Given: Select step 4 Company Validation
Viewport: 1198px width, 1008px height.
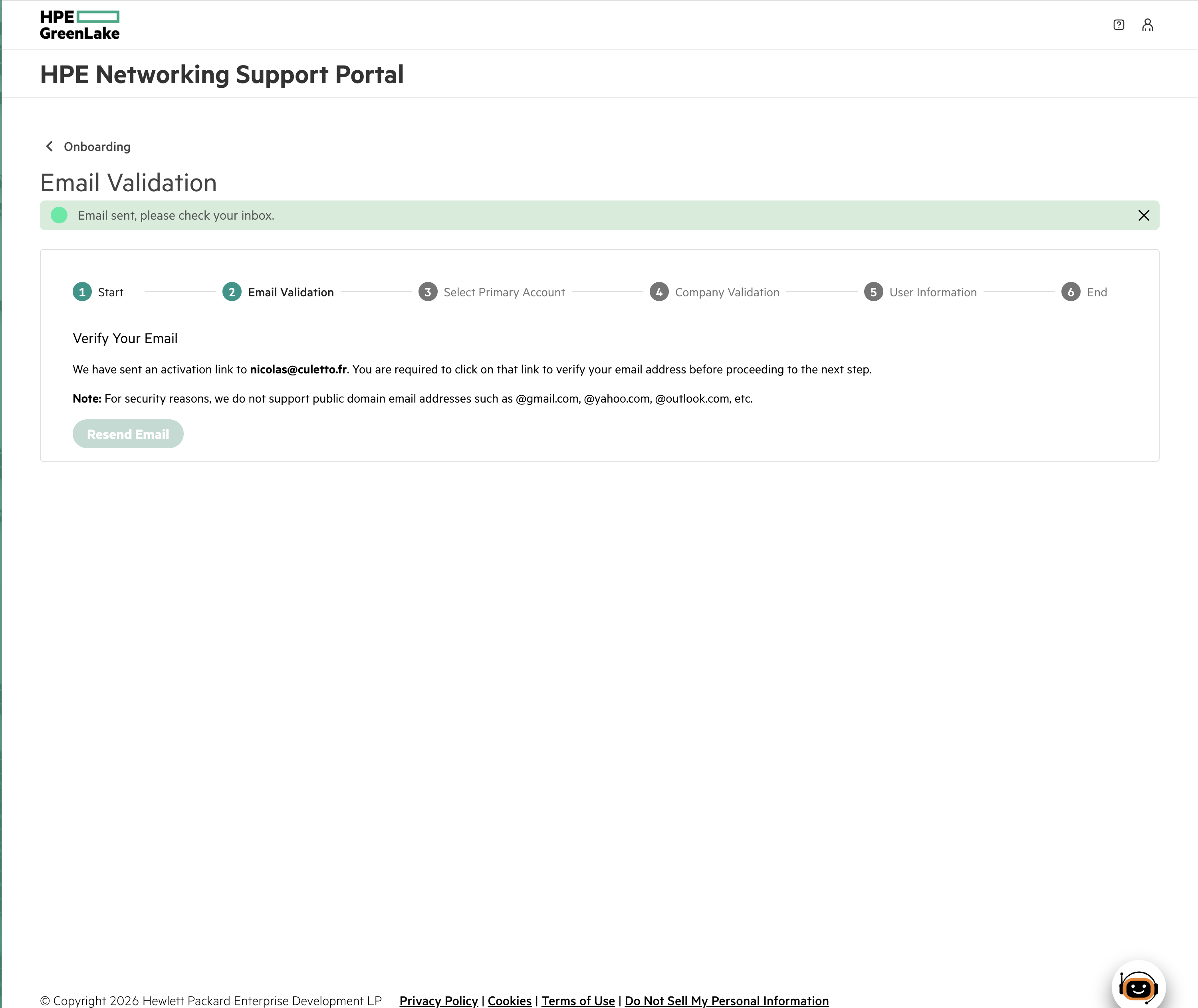Looking at the screenshot, I should coord(715,292).
